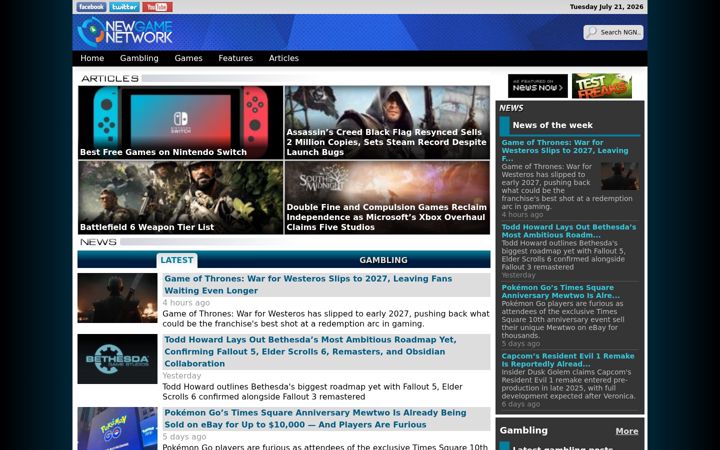Click Bethesda Game Studios logo thumbnail
720x450 pixels.
[117, 359]
